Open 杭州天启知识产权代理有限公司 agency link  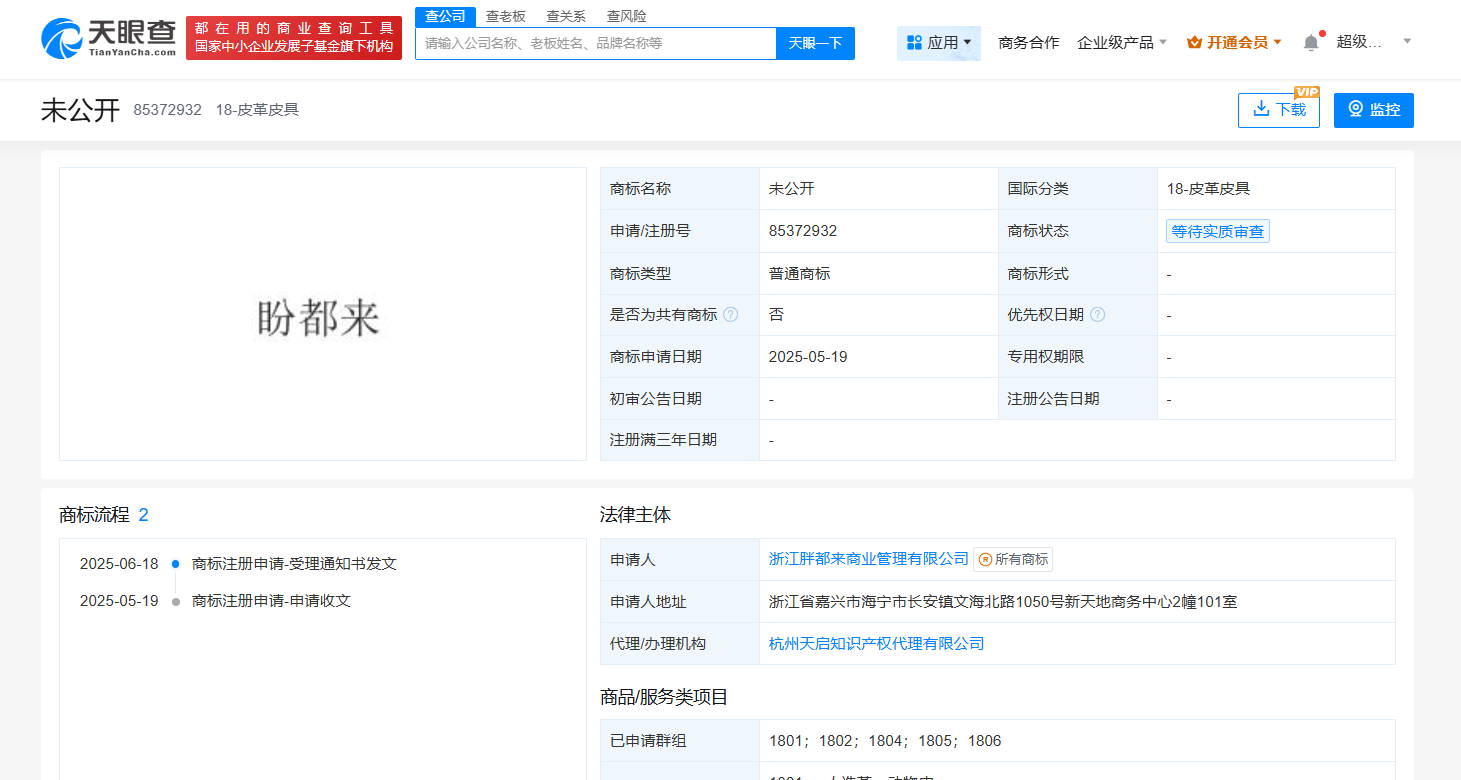876,644
